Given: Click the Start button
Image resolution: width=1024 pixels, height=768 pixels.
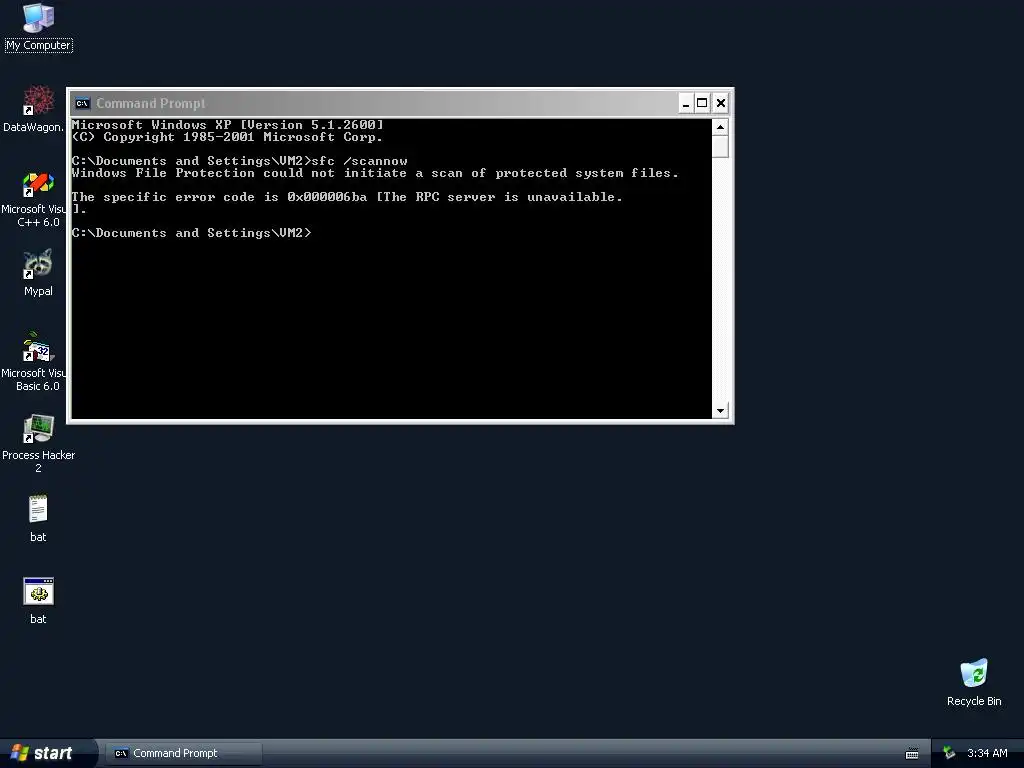Looking at the screenshot, I should (x=46, y=753).
